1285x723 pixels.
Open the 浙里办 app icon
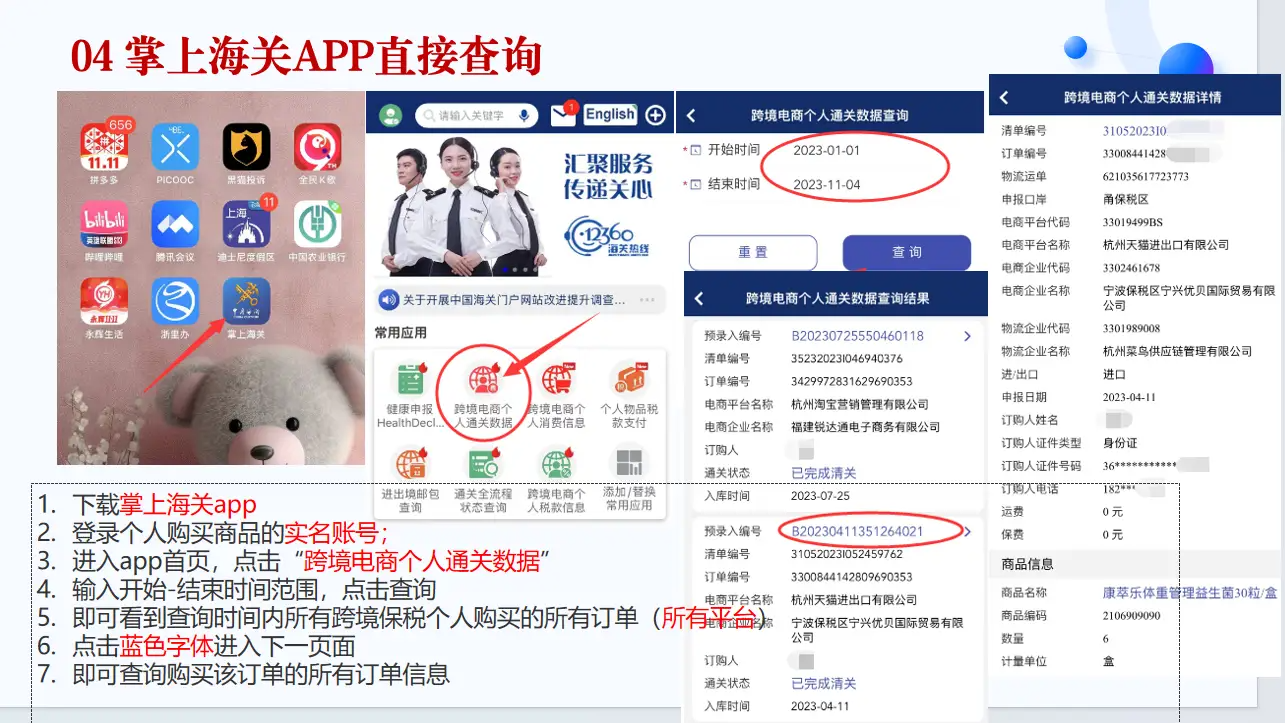pos(175,302)
